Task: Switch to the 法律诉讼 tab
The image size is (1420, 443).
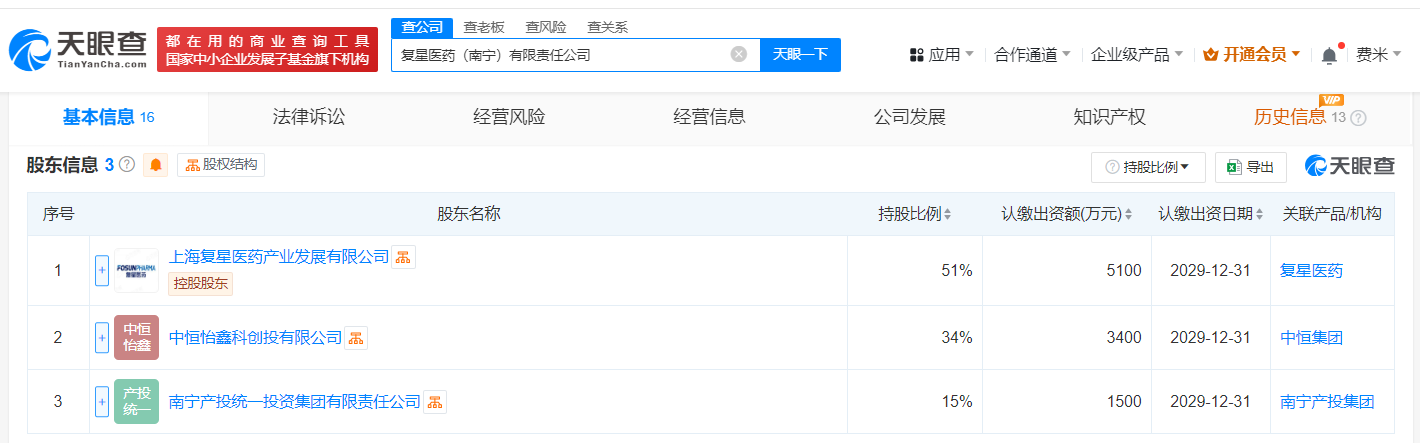Action: click(309, 117)
